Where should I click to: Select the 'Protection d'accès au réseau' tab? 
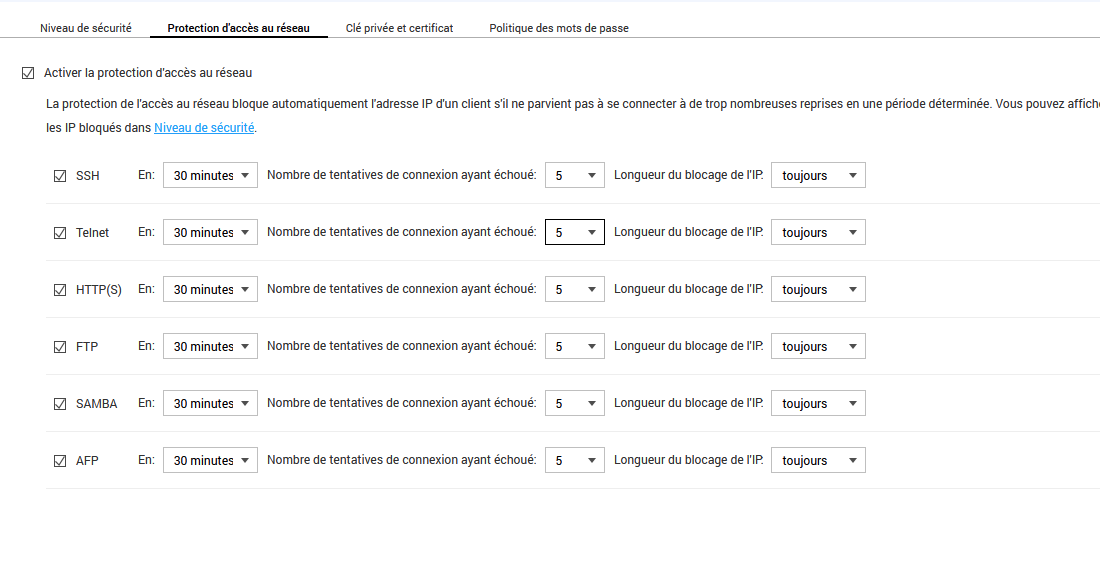tap(239, 28)
